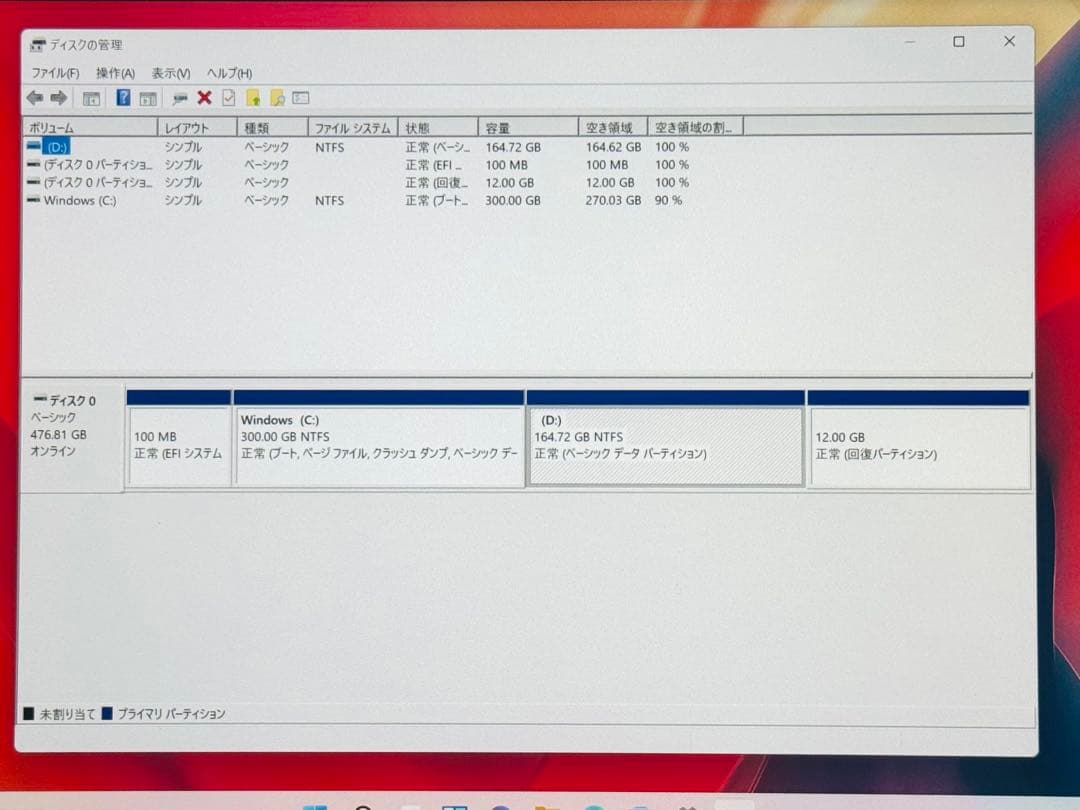The image size is (1080, 810).
Task: Open the 表示(V) menu
Action: [x=169, y=72]
